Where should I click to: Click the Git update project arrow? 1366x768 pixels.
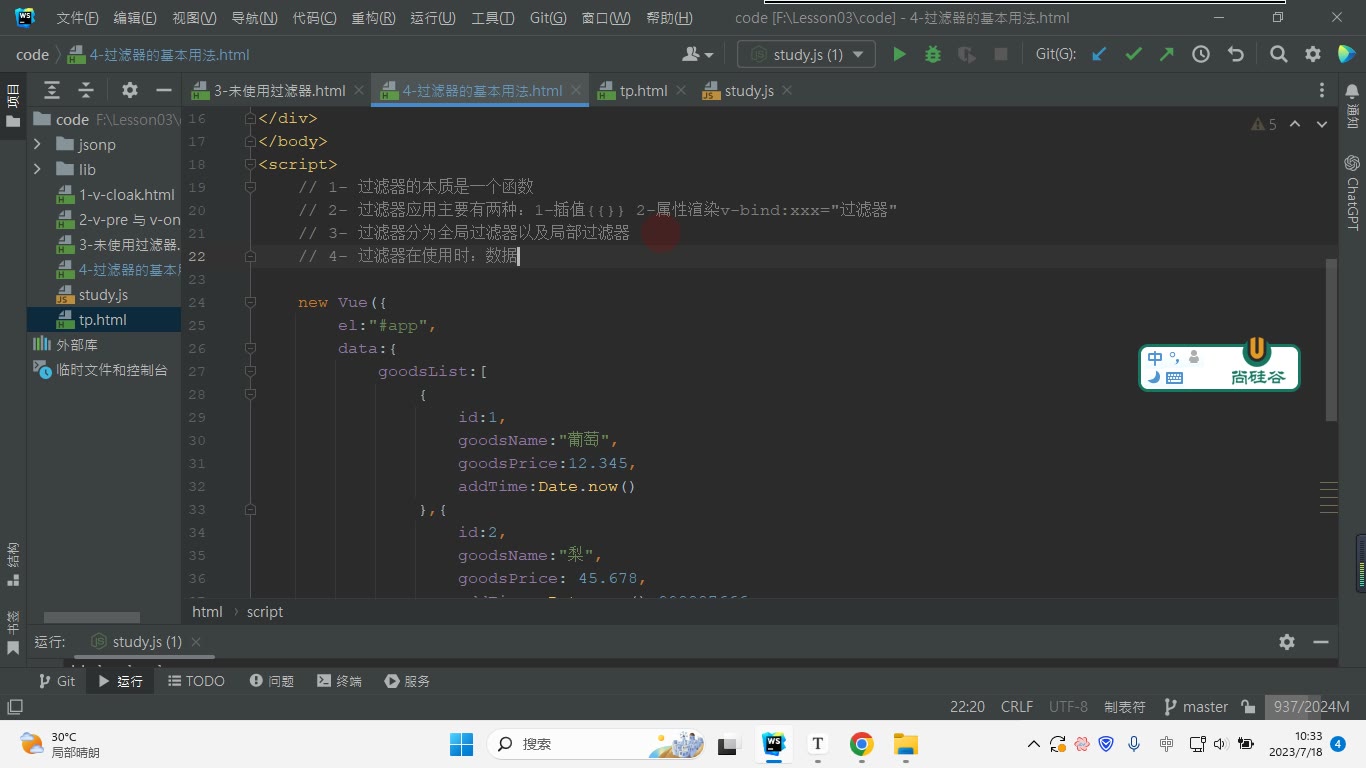[1099, 55]
